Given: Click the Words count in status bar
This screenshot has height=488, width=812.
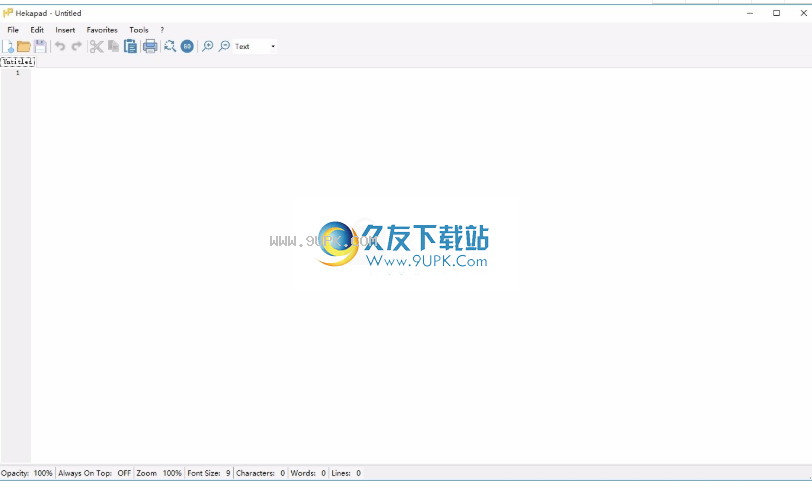Looking at the screenshot, I should tap(308, 473).
